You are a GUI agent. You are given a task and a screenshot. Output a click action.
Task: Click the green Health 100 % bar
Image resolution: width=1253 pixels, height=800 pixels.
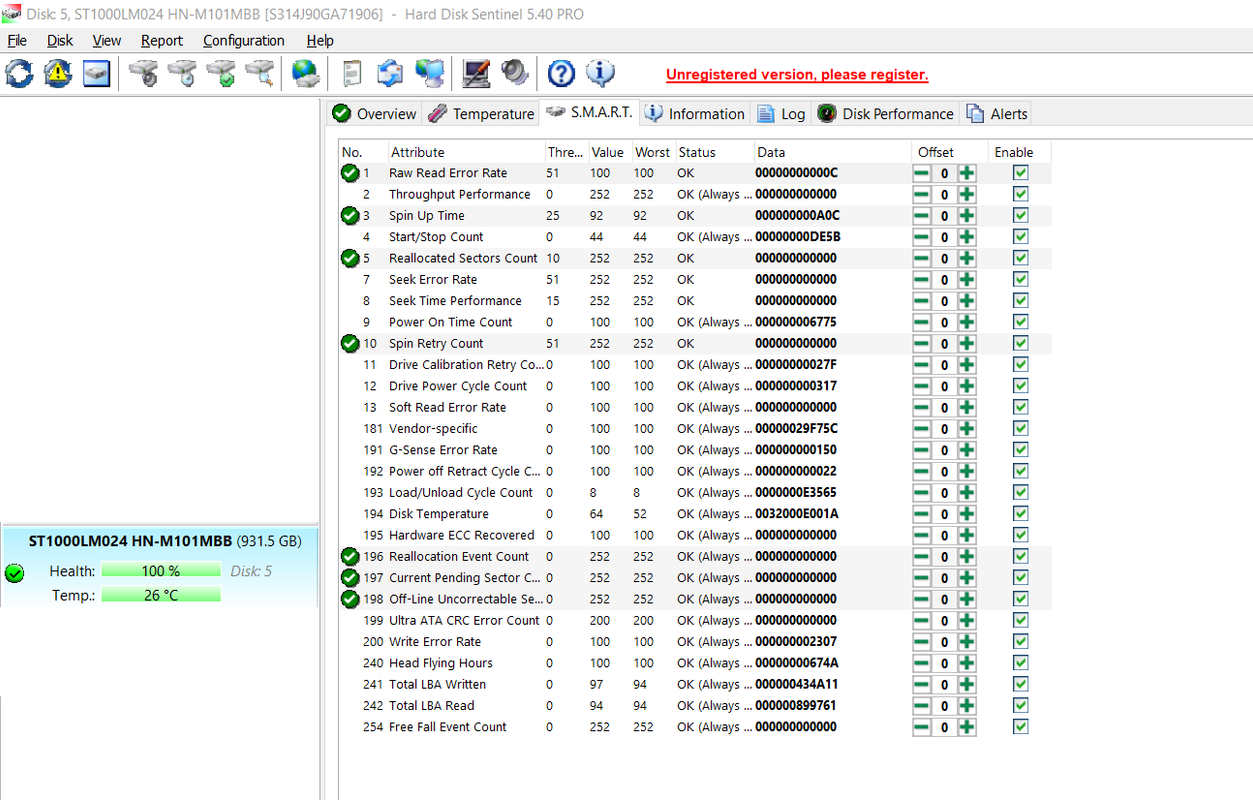click(x=161, y=571)
